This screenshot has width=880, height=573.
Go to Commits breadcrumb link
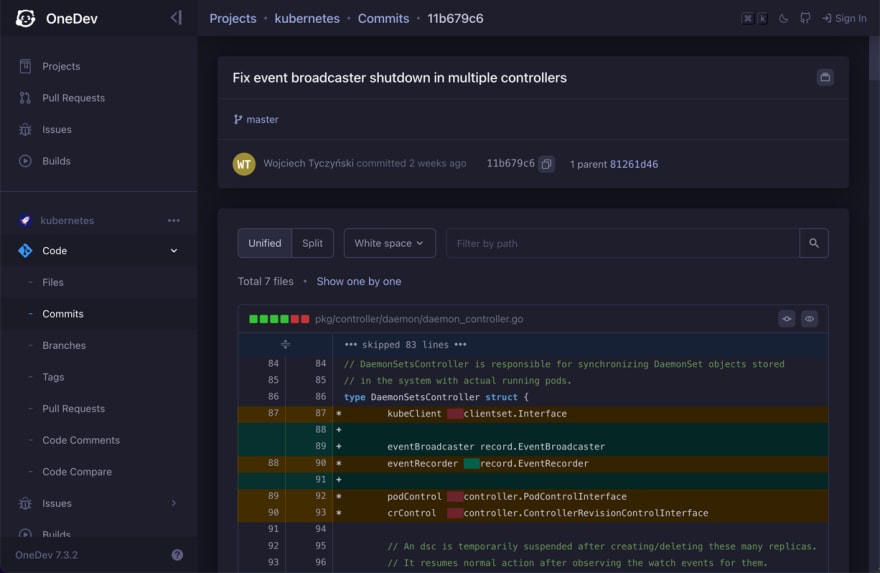click(x=383, y=19)
